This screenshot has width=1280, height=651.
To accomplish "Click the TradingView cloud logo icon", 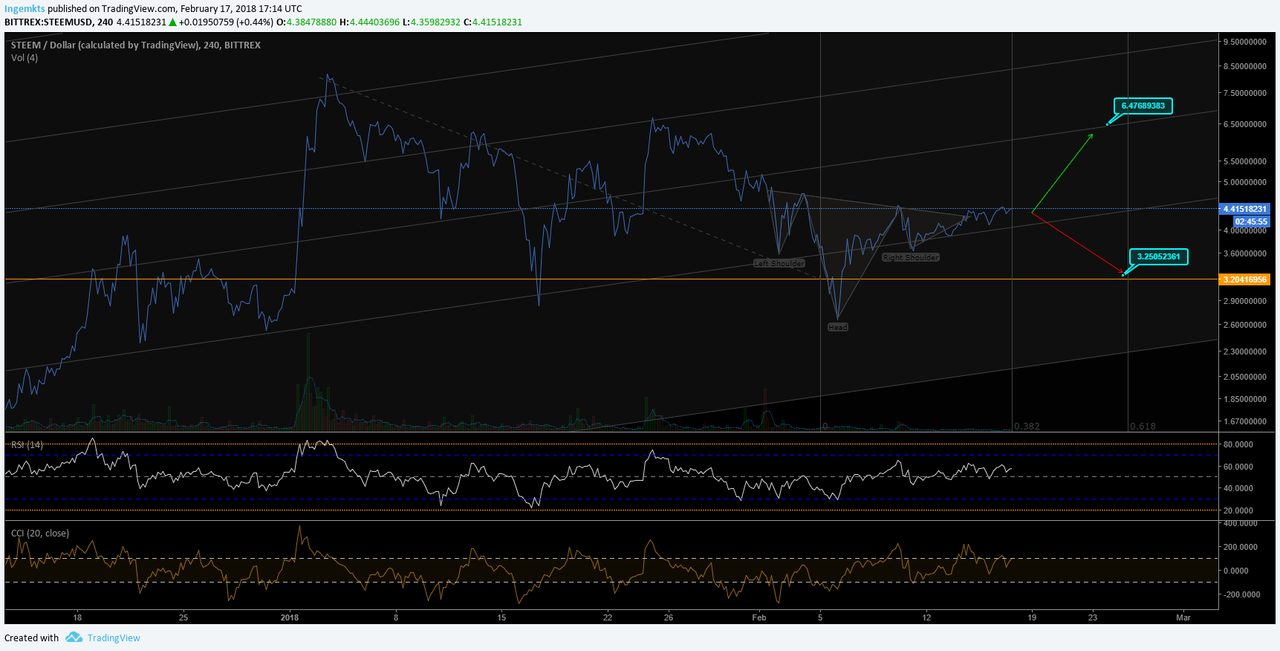I will pyautogui.click(x=74, y=637).
